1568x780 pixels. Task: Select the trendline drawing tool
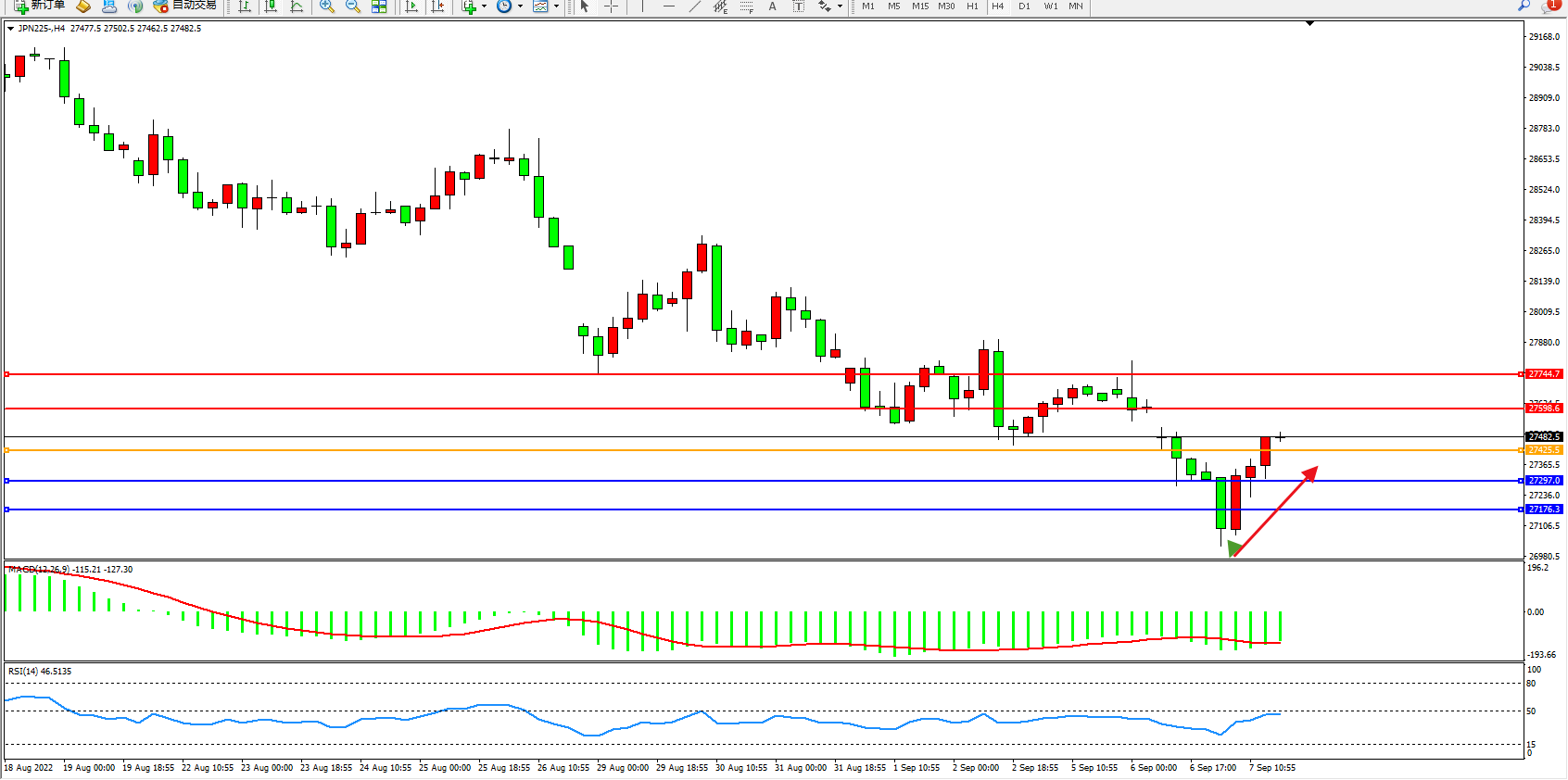coord(695,6)
